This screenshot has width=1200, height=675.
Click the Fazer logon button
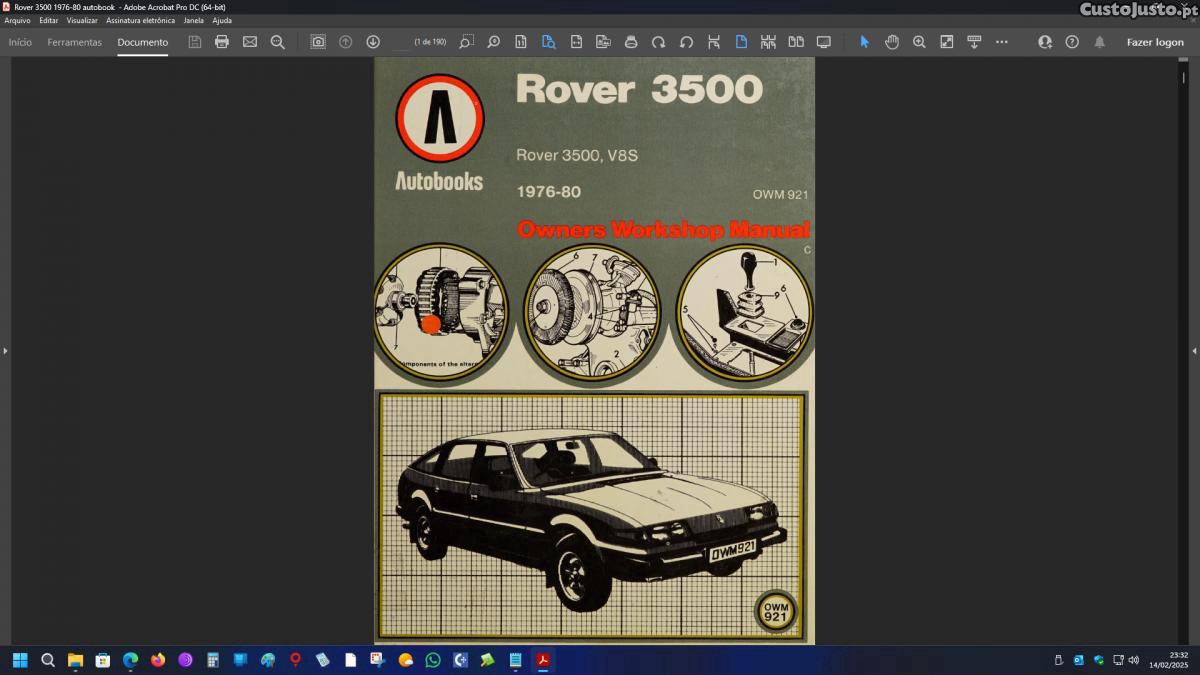tap(1155, 42)
